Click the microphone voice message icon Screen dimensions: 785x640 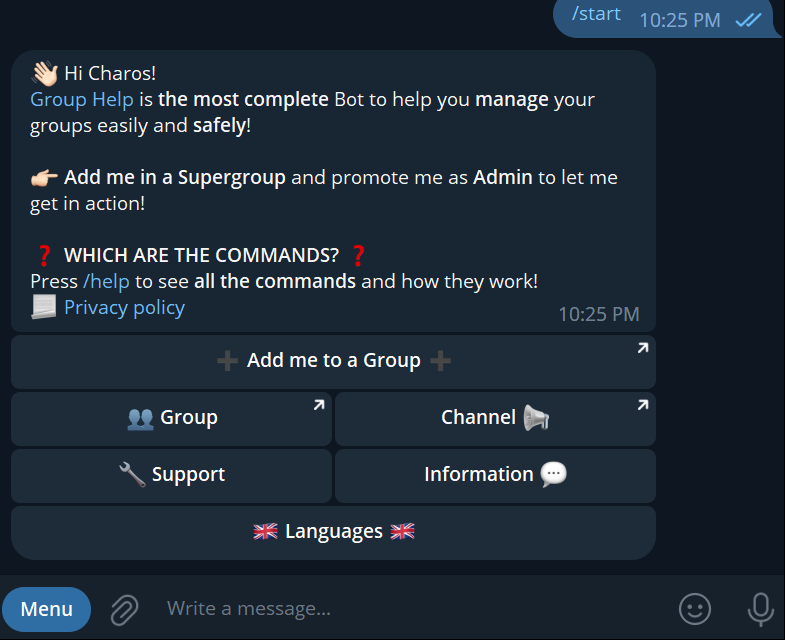(x=760, y=609)
